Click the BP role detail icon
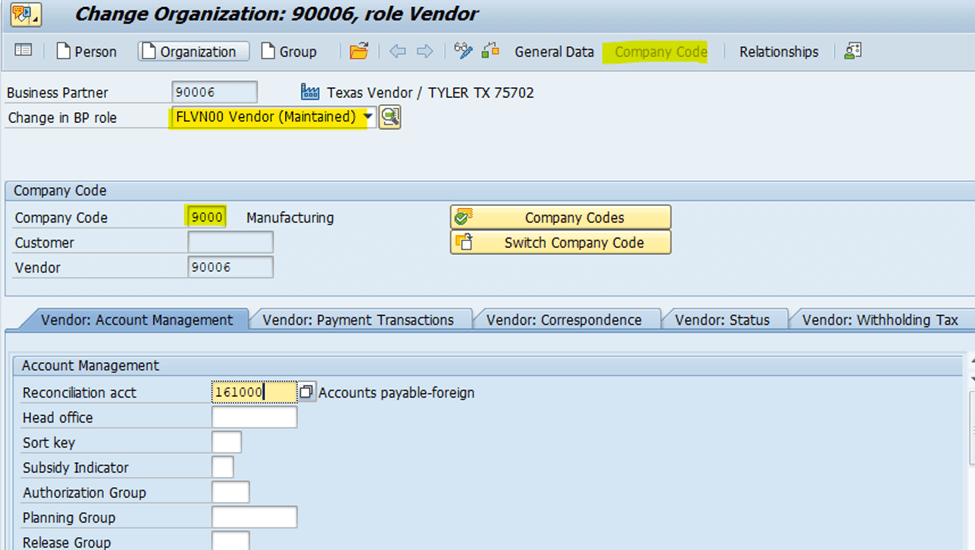The image size is (975, 550). 390,117
